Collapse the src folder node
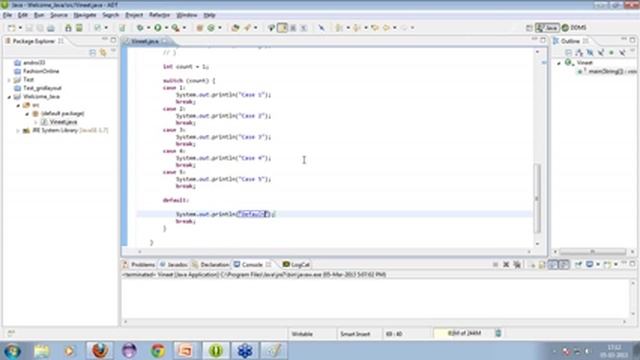Screen dimensions: 640x360 coord(18,105)
